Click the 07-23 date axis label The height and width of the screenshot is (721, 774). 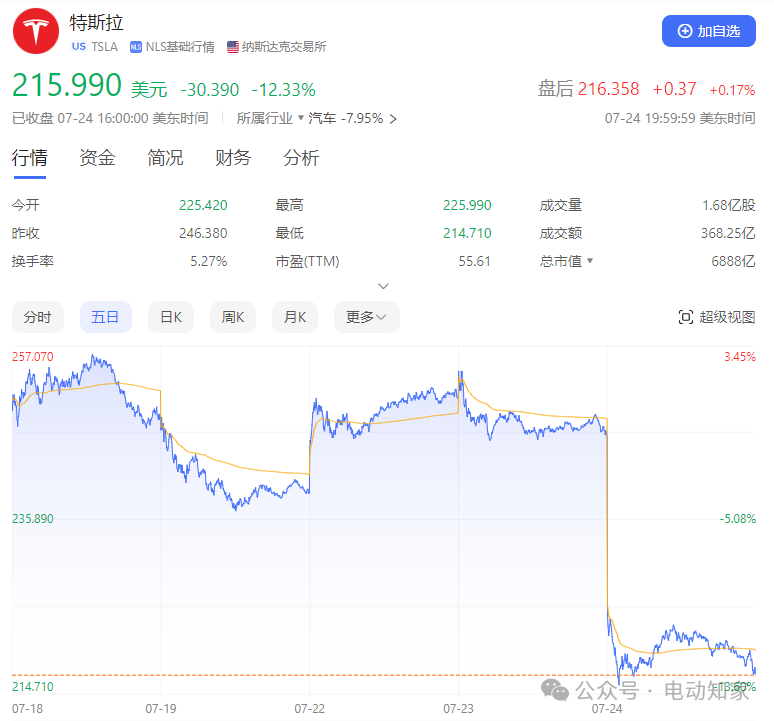[458, 709]
